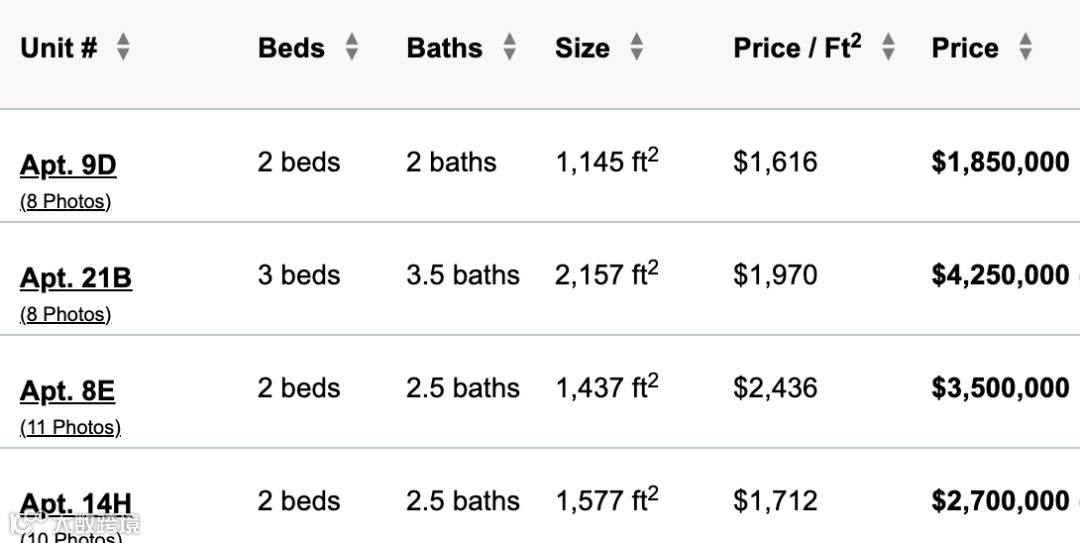The image size is (1080, 543).
Task: Open the Apt. 8E listing link
Action: click(67, 391)
